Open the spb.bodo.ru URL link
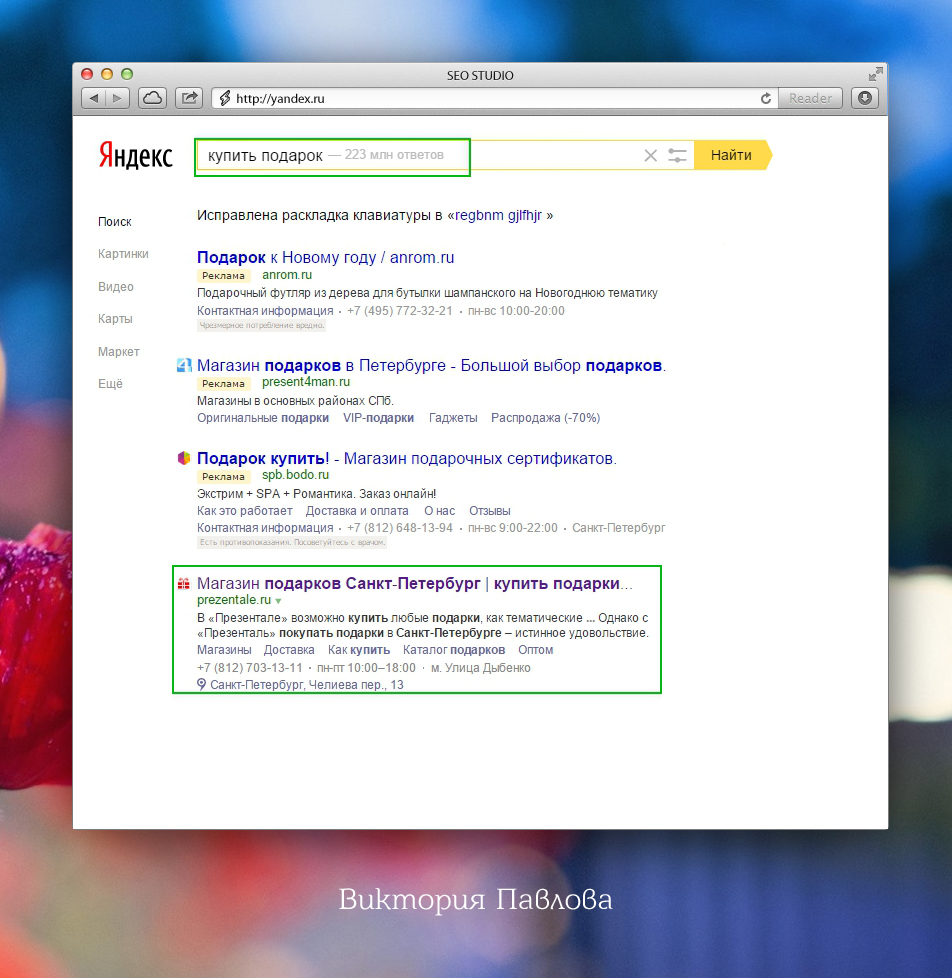 (x=295, y=475)
